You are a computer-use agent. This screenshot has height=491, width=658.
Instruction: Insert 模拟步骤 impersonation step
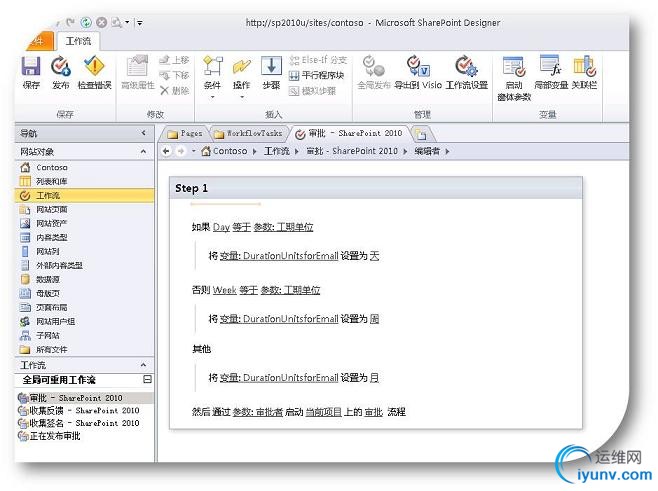click(x=313, y=90)
